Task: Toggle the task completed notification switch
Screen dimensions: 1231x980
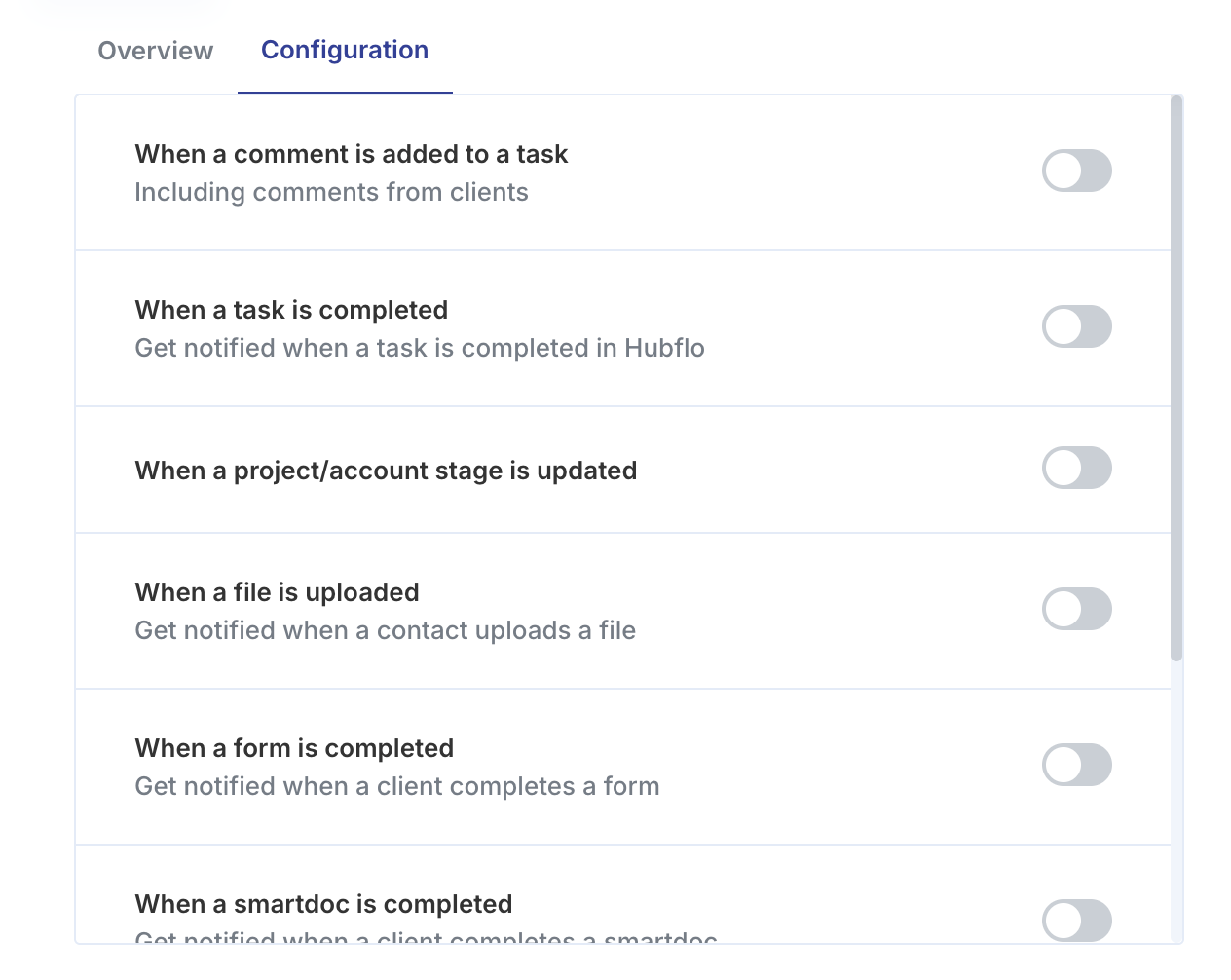Action: point(1077,326)
